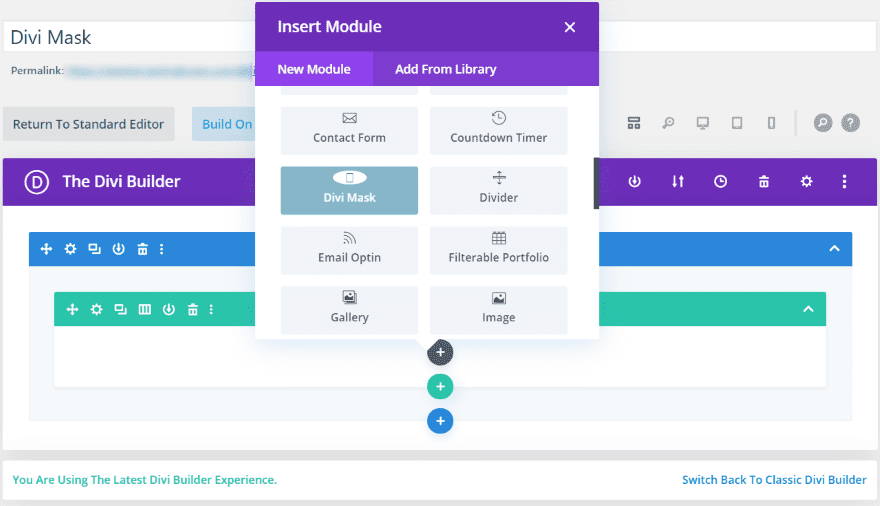Select the Divi Mask module
880x506 pixels.
(349, 190)
